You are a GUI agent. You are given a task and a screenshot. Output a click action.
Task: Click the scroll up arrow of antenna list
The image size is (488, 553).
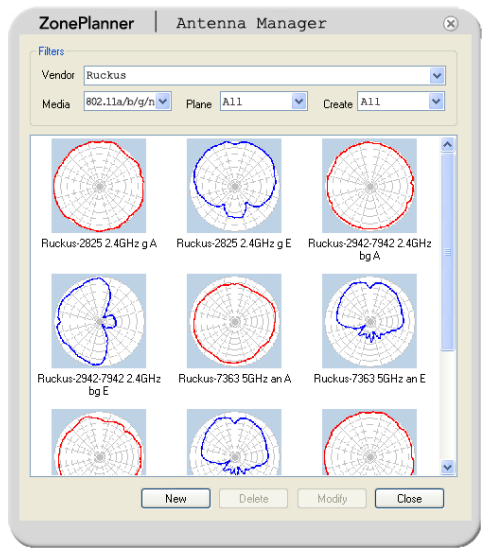click(x=447, y=144)
